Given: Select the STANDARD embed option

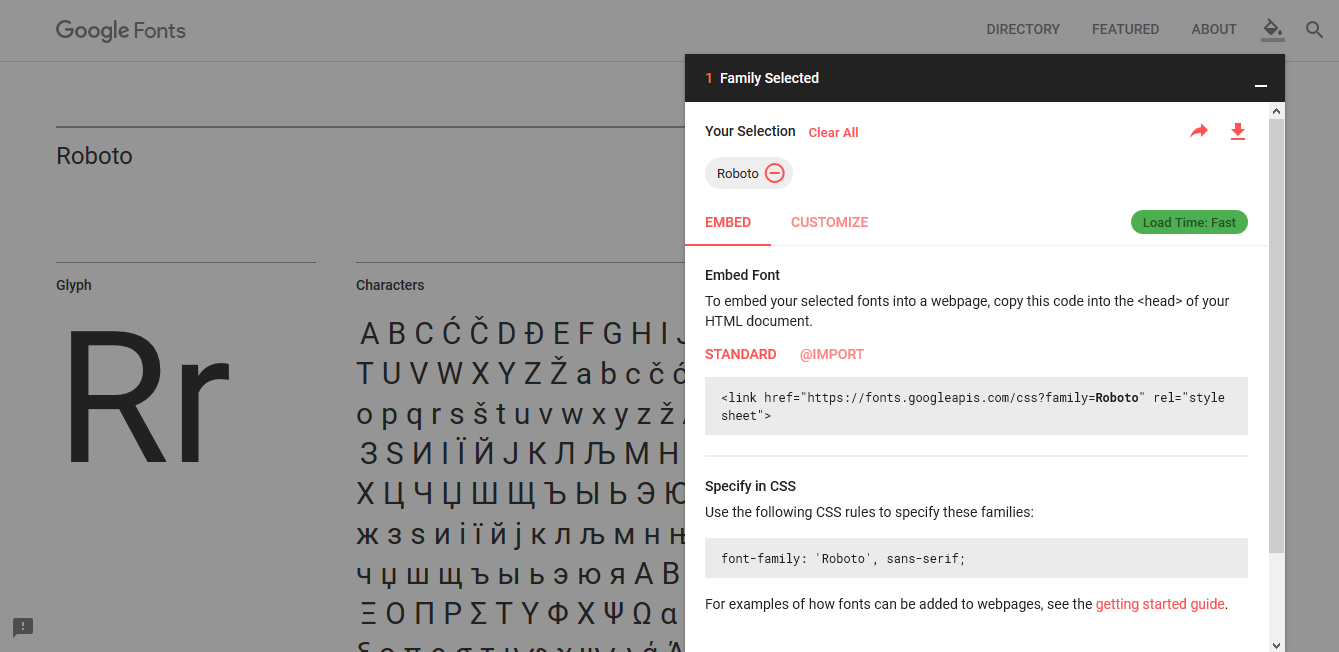Looking at the screenshot, I should click(741, 354).
